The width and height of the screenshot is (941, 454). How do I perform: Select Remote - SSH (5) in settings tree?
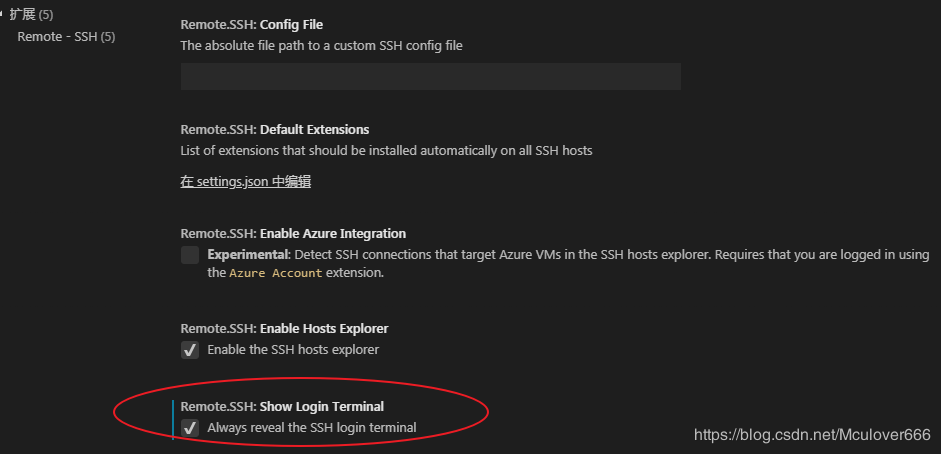[66, 37]
